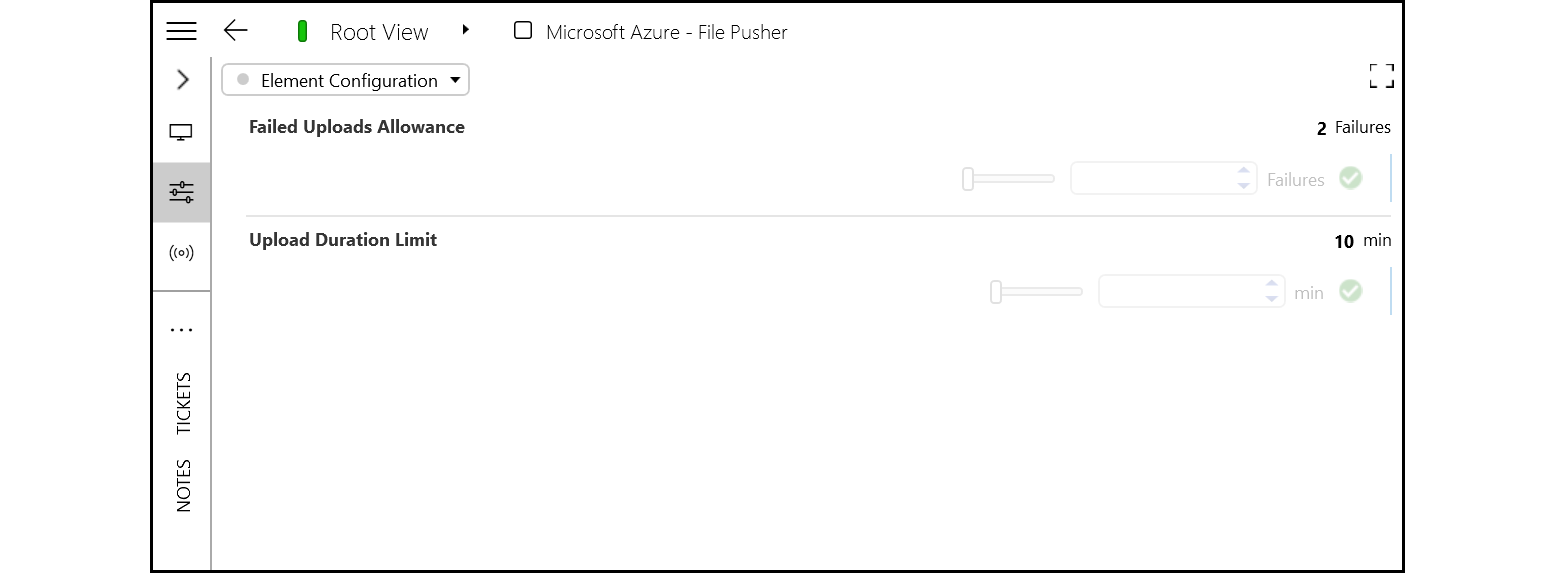Expand the sidebar with the chevron

[182, 80]
